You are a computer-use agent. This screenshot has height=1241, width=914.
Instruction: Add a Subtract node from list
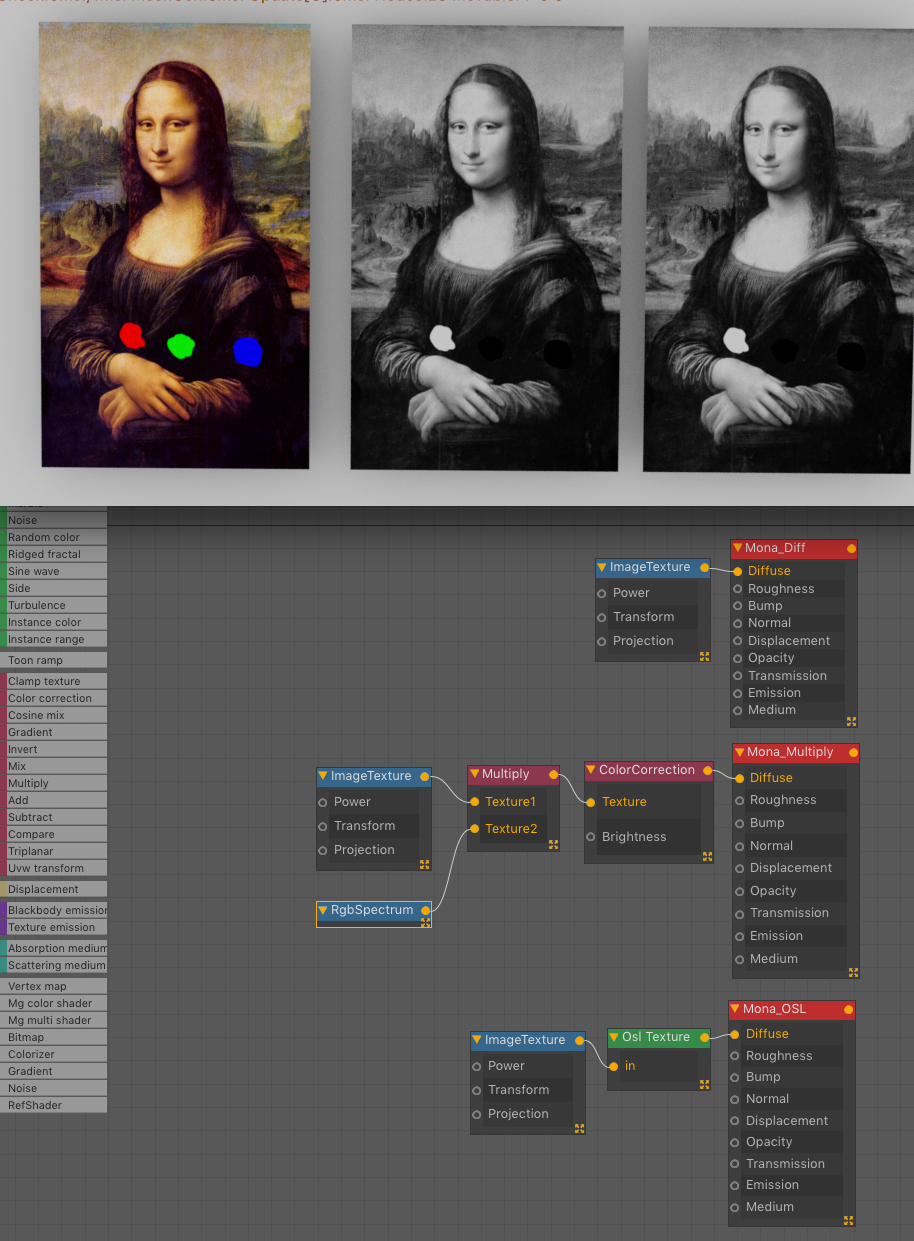(54, 817)
